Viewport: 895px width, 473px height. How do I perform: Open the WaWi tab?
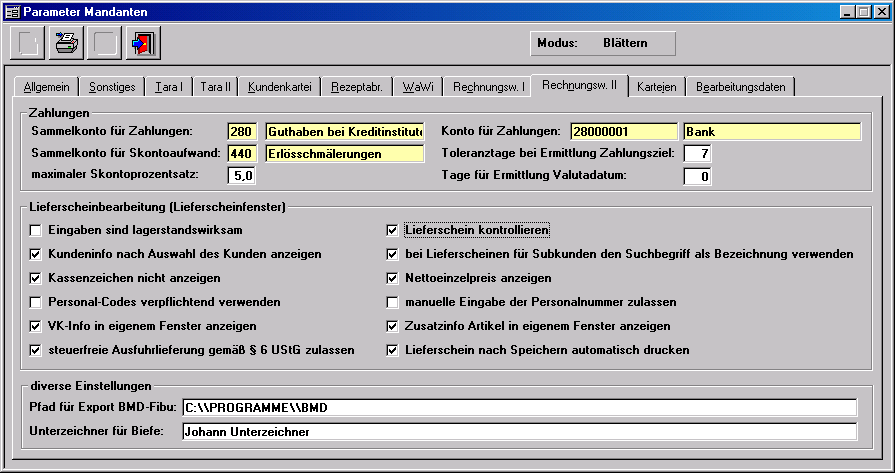[x=416, y=87]
